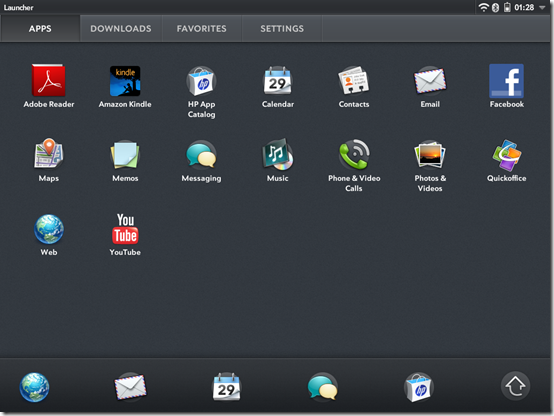Viewport: 554px width, 416px height.
Task: Switch to the Settings tab
Action: 282,29
